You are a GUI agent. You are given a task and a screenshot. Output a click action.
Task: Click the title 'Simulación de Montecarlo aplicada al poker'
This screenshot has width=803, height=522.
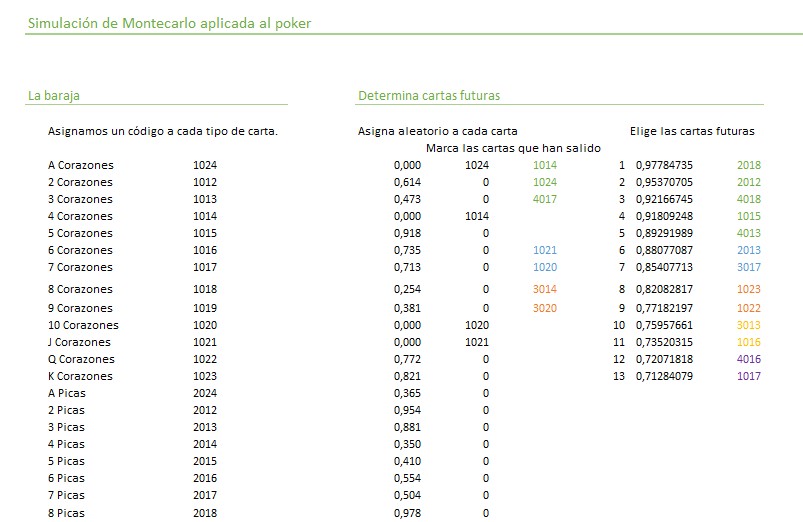170,24
